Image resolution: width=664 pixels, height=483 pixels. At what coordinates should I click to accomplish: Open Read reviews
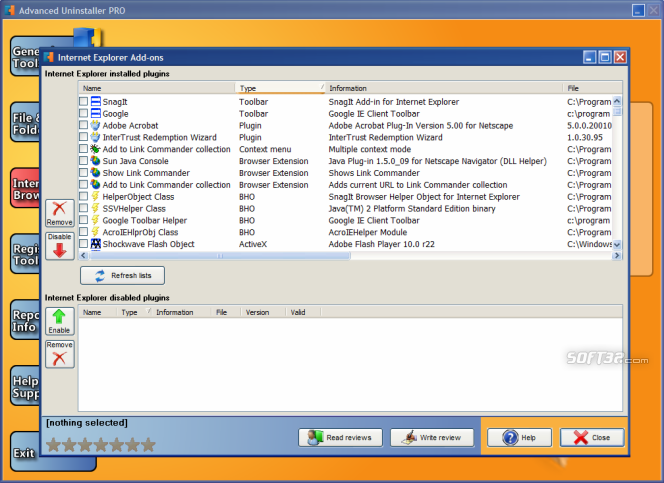340,437
